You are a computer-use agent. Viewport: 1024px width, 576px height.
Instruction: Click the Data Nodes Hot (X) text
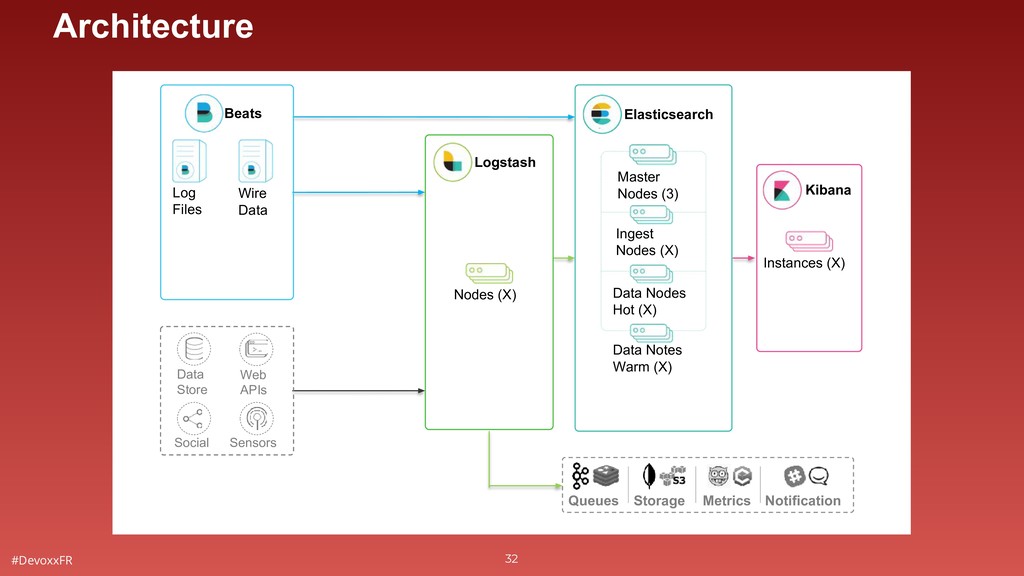point(649,302)
